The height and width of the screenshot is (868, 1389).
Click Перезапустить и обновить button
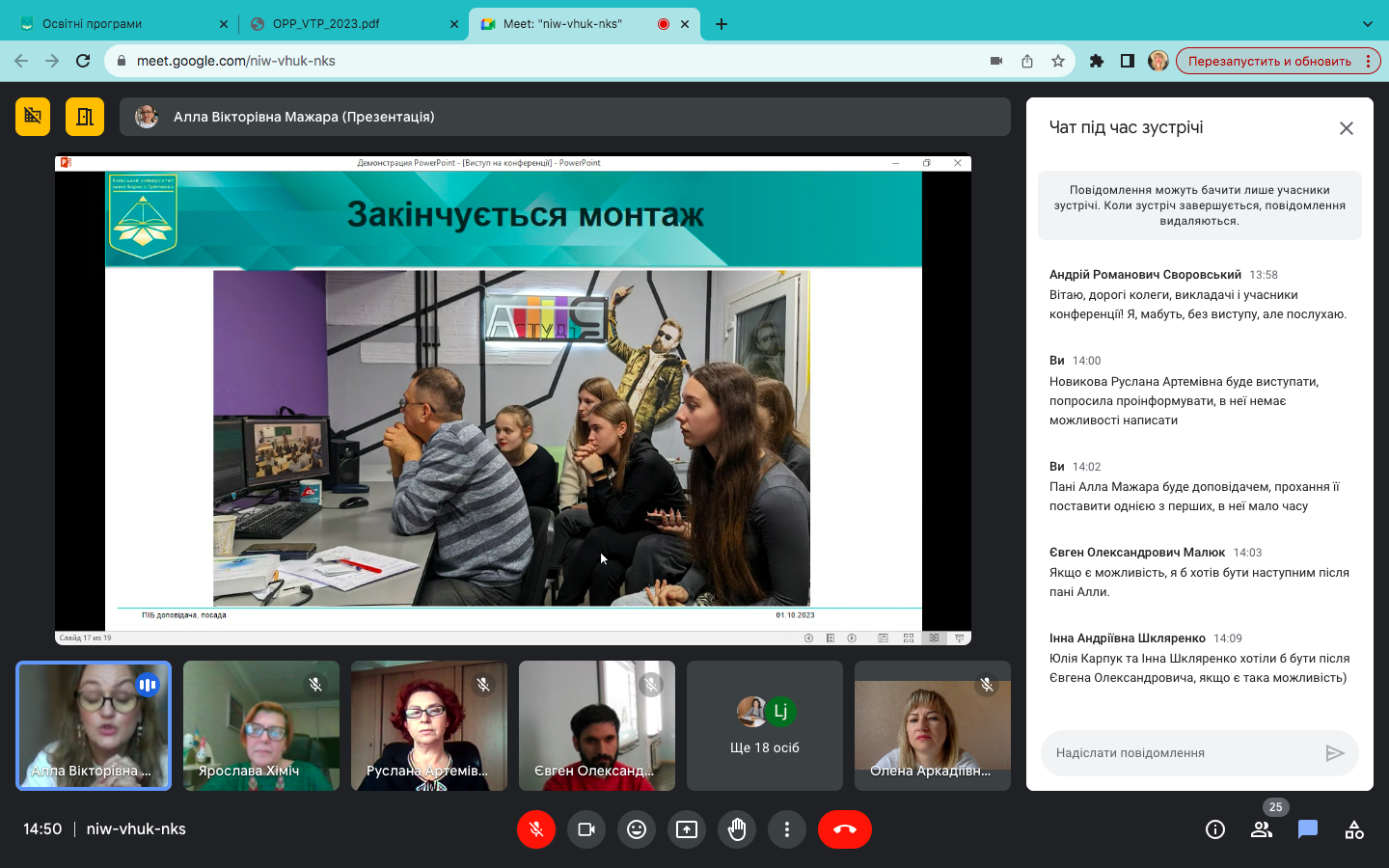[1269, 61]
